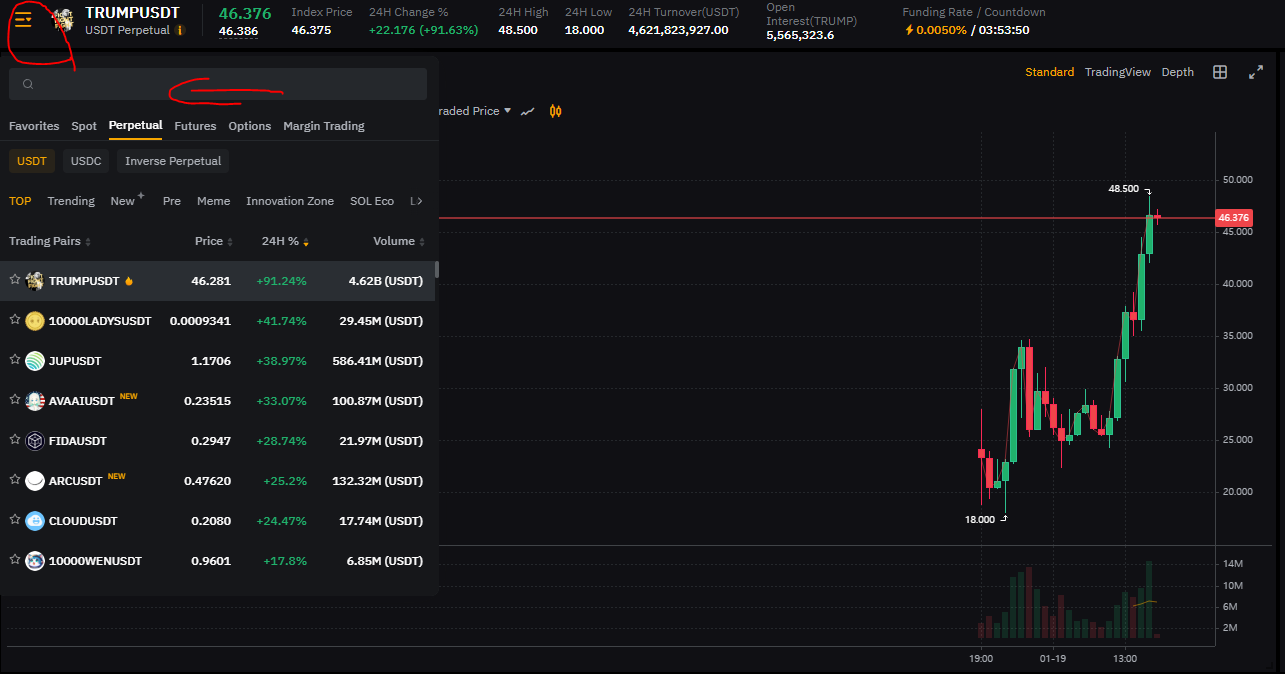Click flame hot icon beside TRUMPUSDT

click(129, 281)
